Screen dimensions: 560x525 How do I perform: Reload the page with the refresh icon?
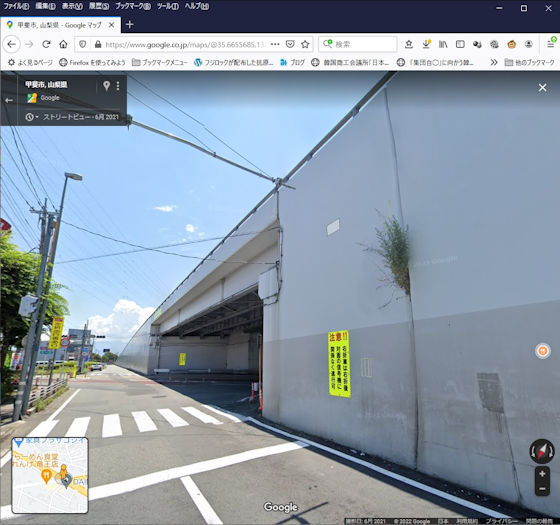click(x=46, y=44)
